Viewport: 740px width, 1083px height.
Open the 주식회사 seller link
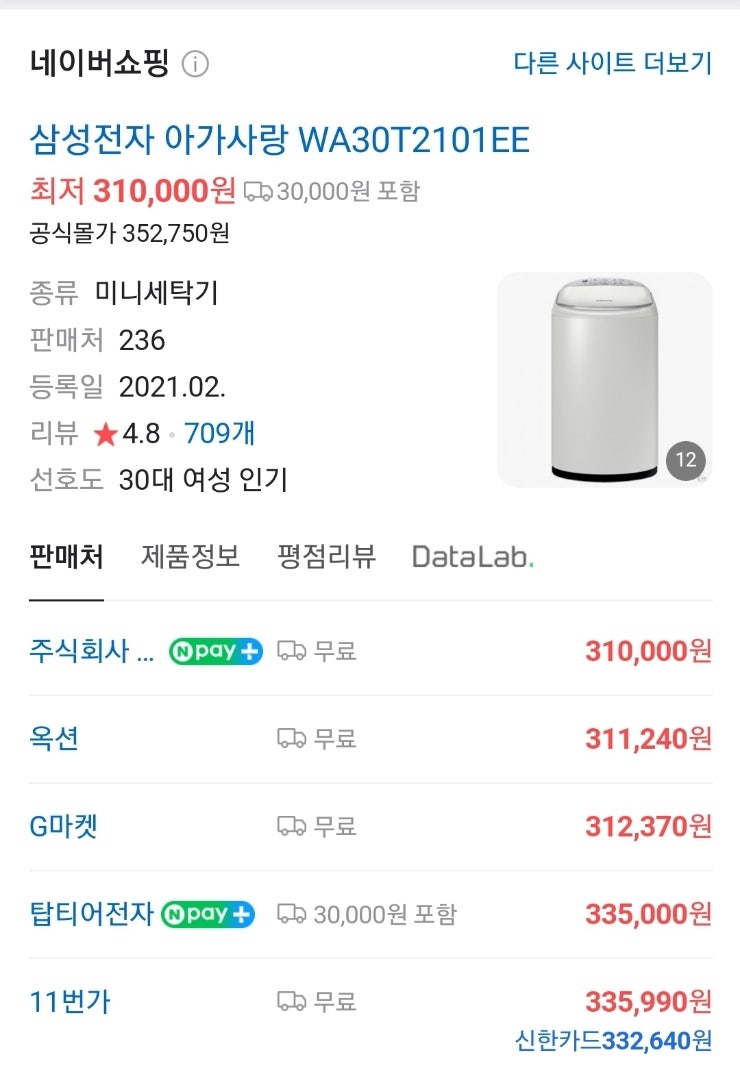[x=91, y=651]
